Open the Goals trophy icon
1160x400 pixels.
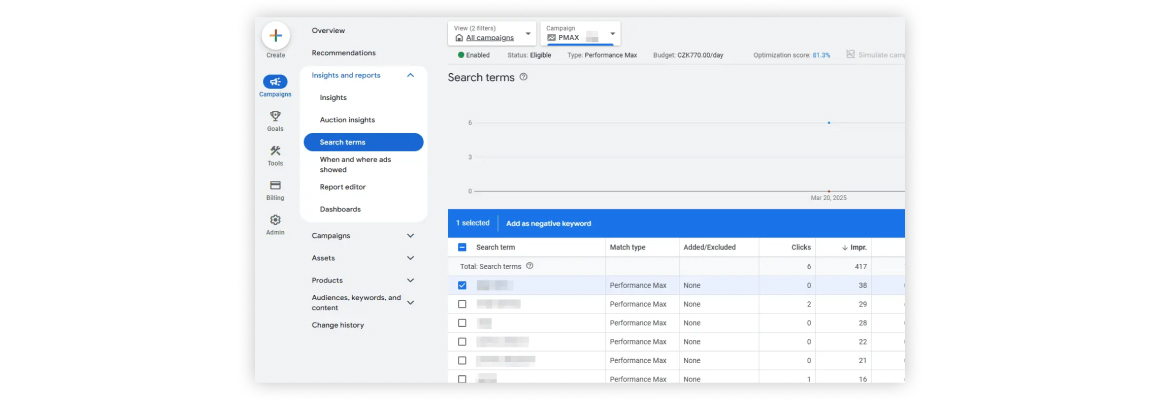tap(275, 116)
